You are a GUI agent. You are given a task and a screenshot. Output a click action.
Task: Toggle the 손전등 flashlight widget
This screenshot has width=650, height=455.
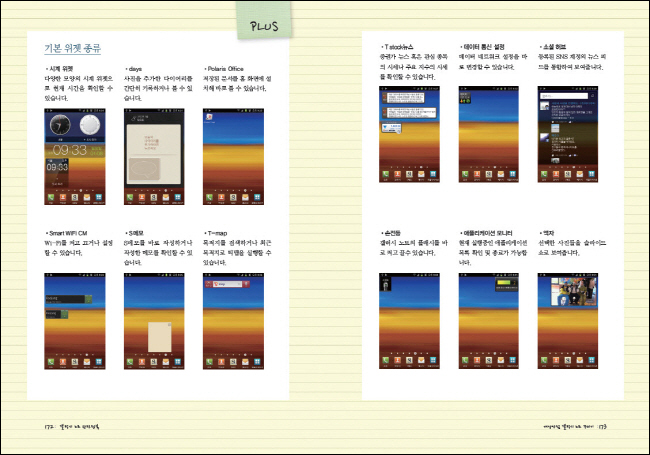[x=390, y=285]
